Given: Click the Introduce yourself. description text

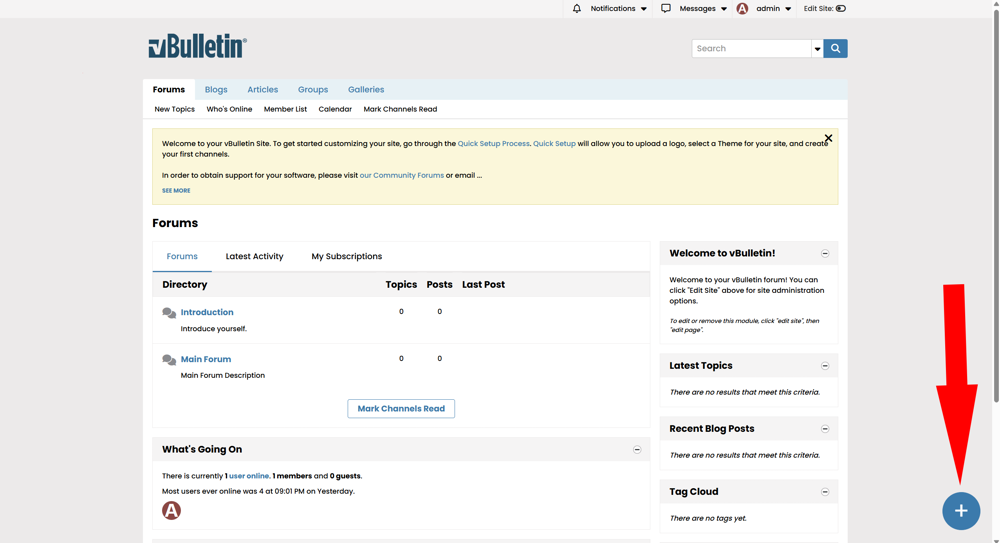Looking at the screenshot, I should pos(214,329).
